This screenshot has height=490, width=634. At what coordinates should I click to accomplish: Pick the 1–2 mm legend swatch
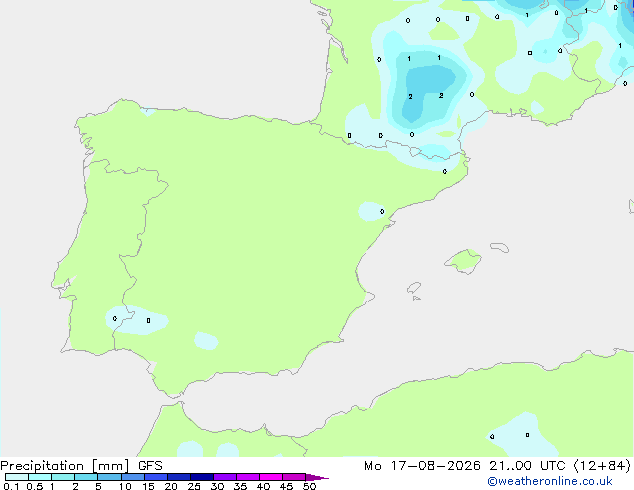(63, 477)
